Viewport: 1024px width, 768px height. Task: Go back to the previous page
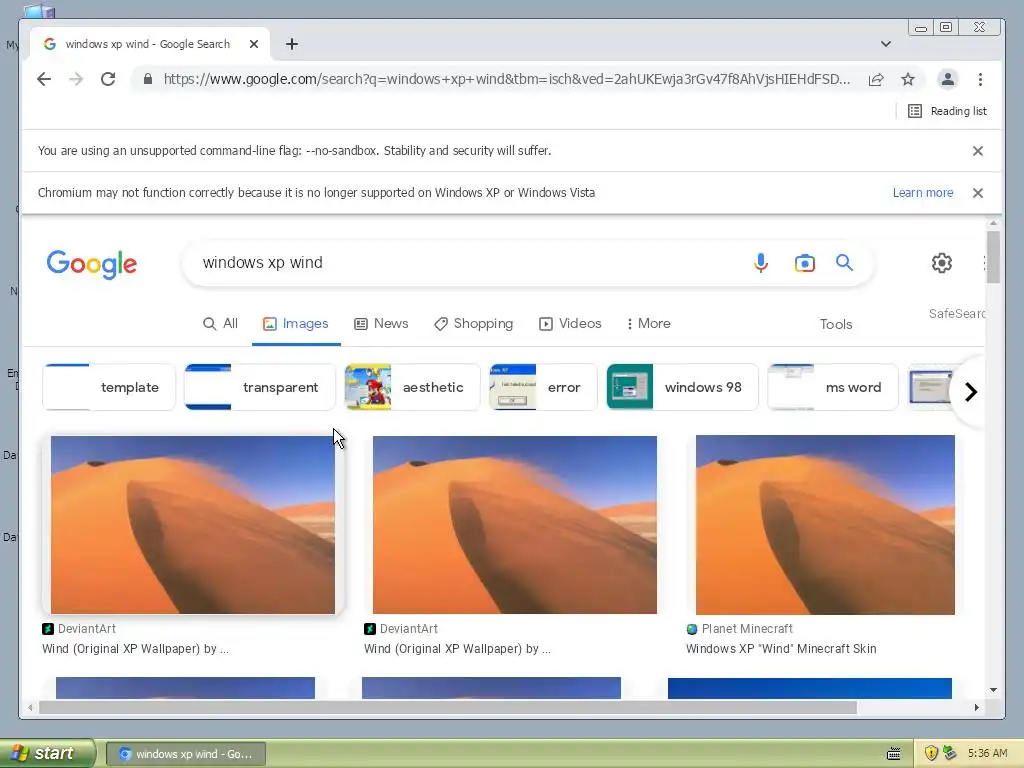[x=44, y=79]
